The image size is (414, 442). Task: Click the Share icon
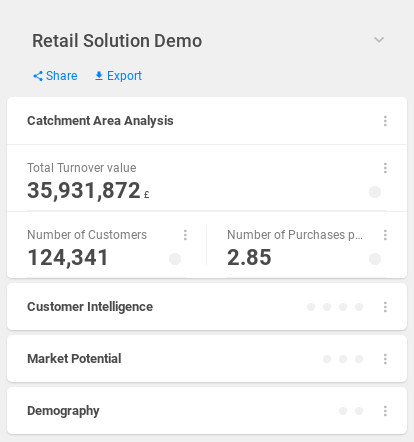pos(38,76)
